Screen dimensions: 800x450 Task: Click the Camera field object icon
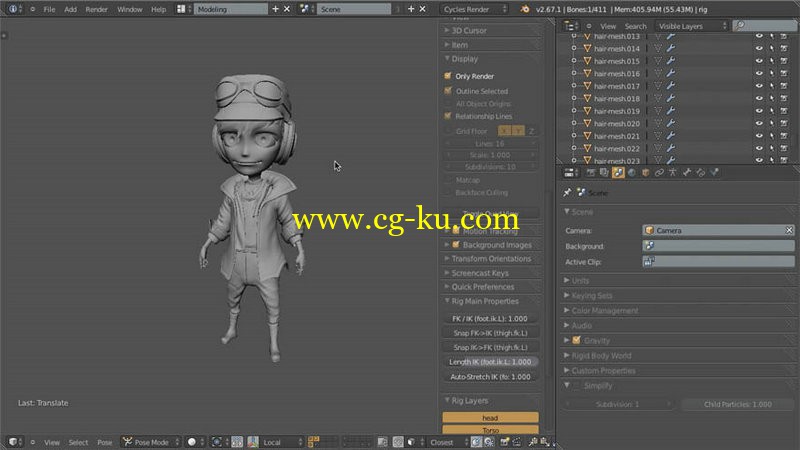649,231
